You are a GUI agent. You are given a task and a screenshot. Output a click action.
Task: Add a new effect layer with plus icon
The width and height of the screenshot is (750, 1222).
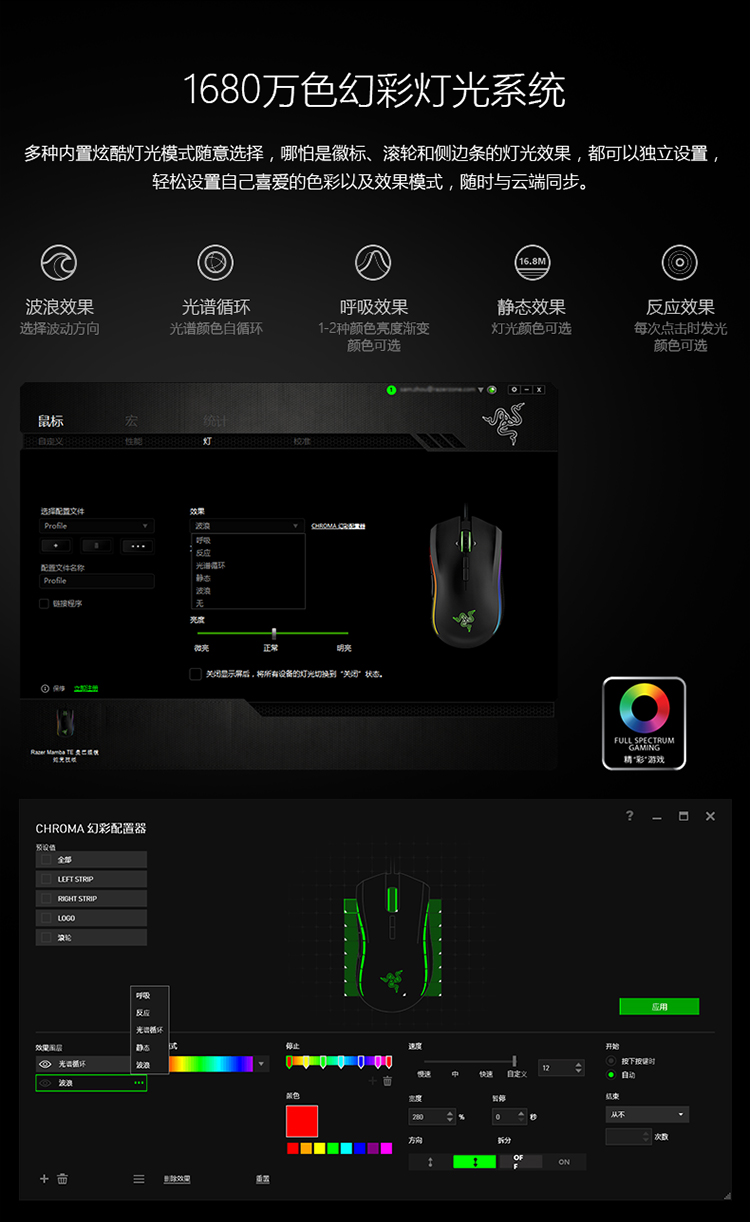[x=44, y=1179]
